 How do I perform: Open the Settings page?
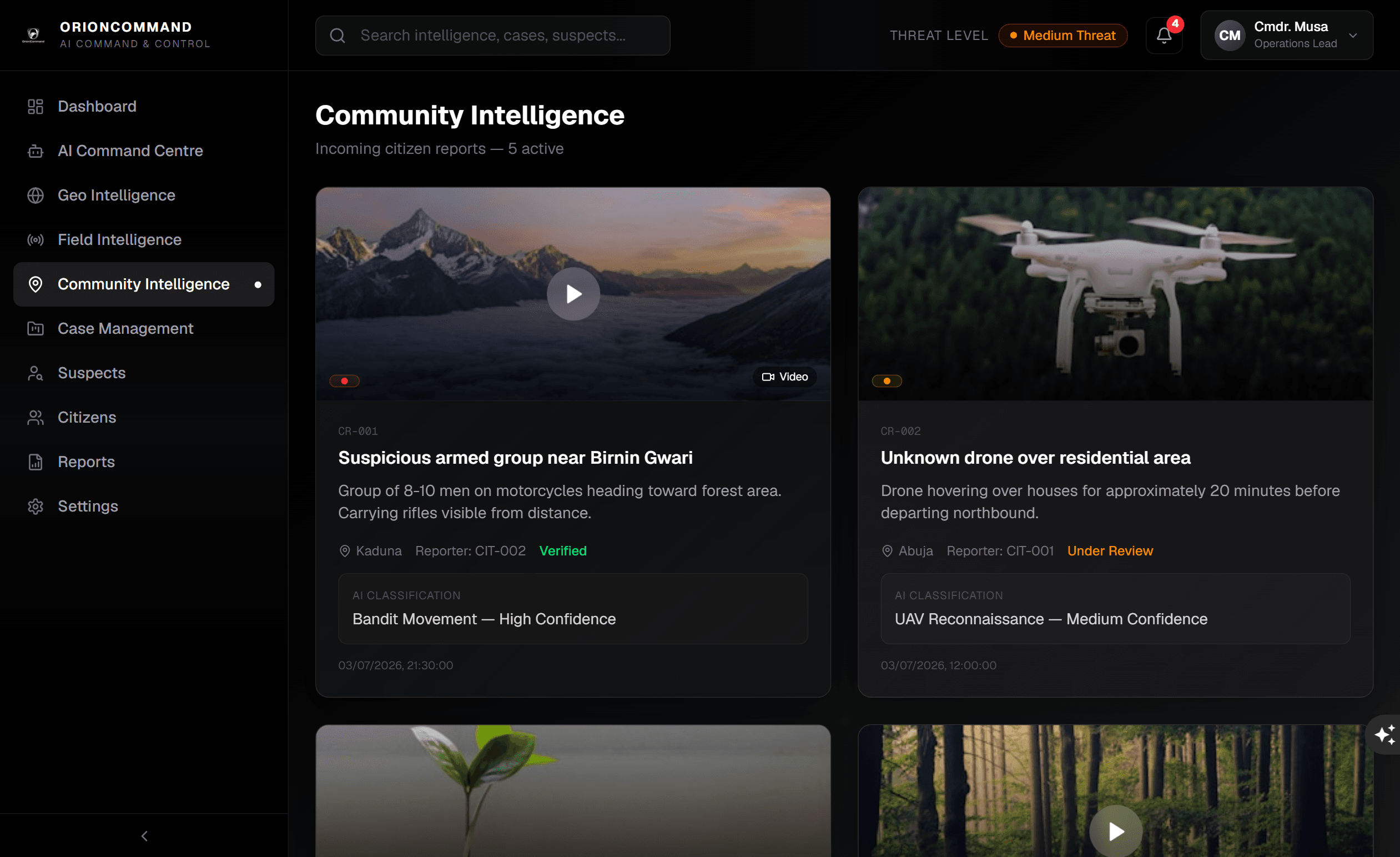144,507
